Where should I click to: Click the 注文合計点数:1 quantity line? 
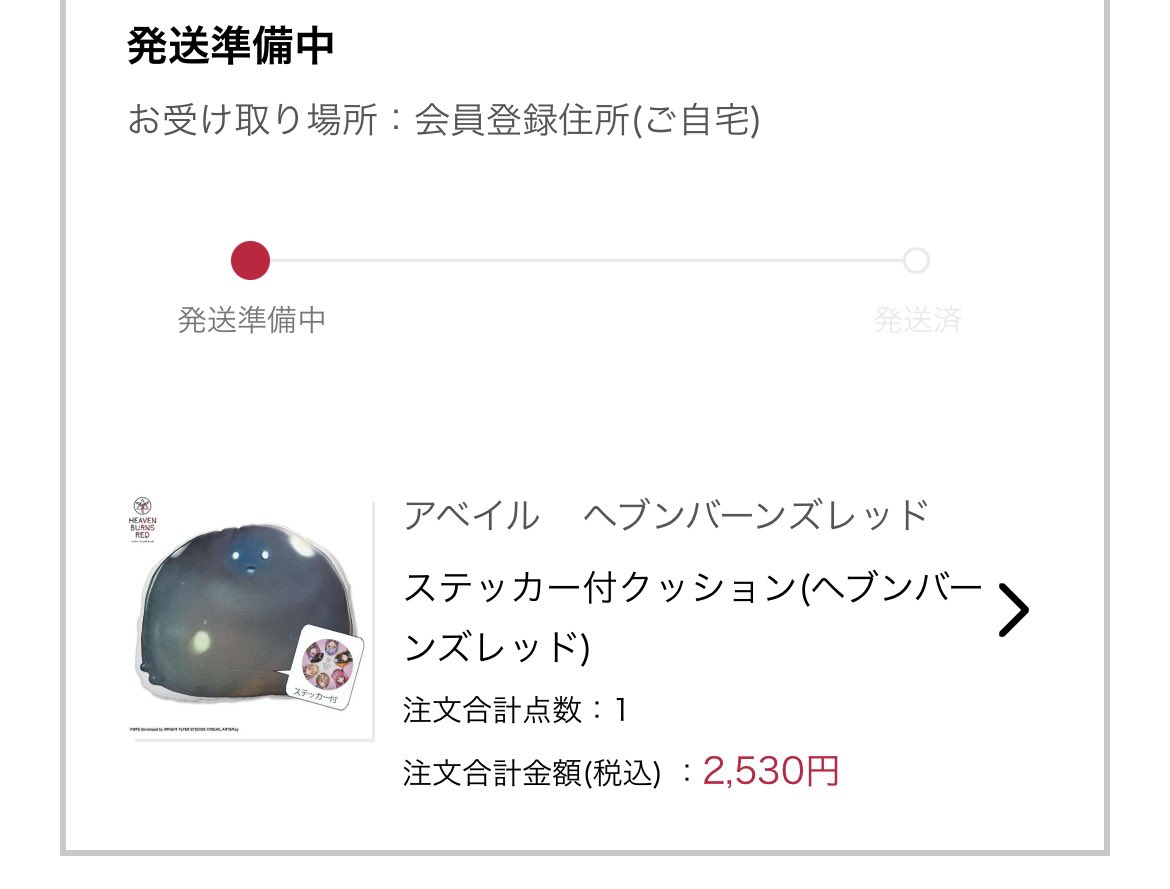click(515, 710)
